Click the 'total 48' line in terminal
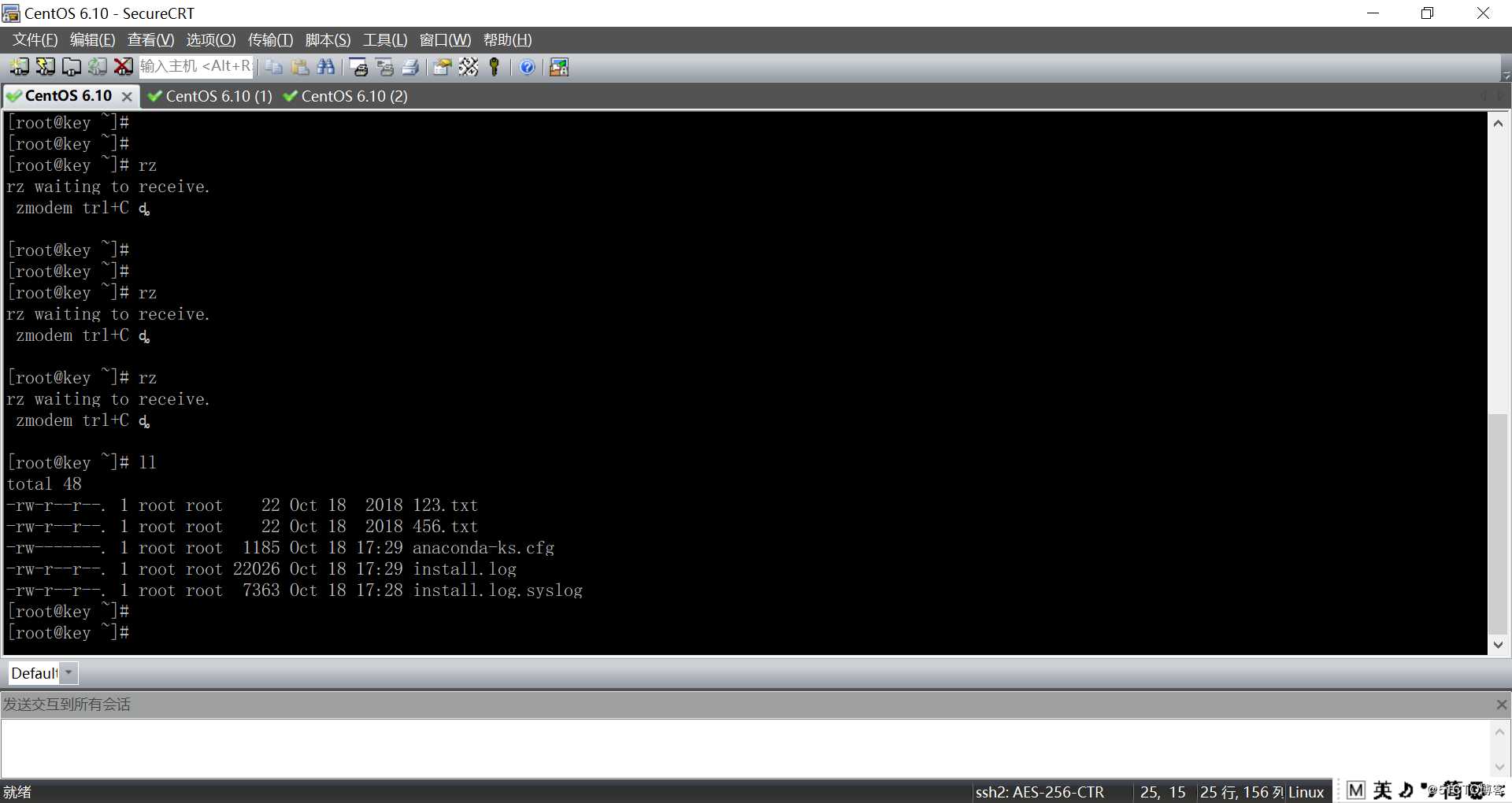 click(x=44, y=484)
